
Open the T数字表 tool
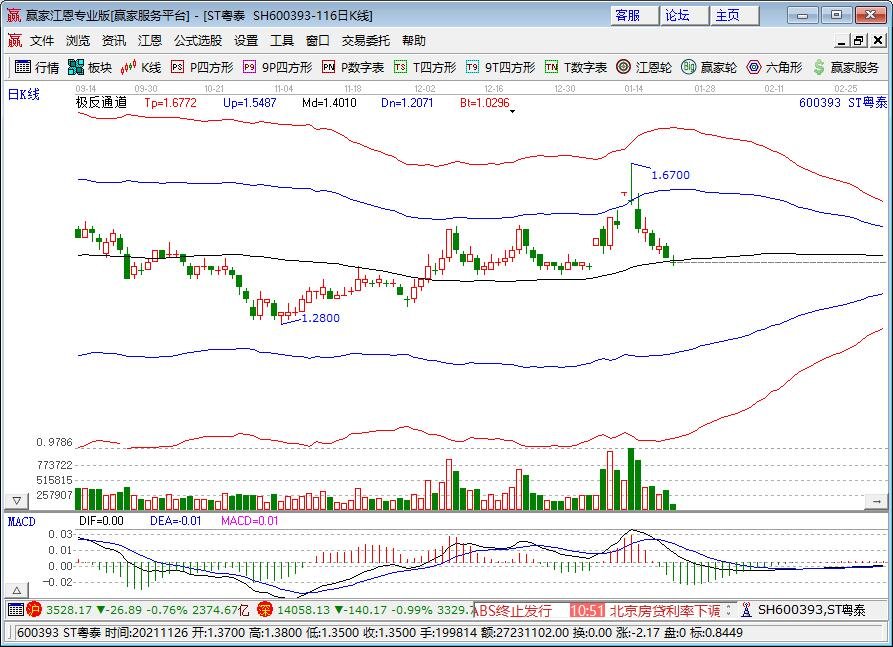(576, 67)
